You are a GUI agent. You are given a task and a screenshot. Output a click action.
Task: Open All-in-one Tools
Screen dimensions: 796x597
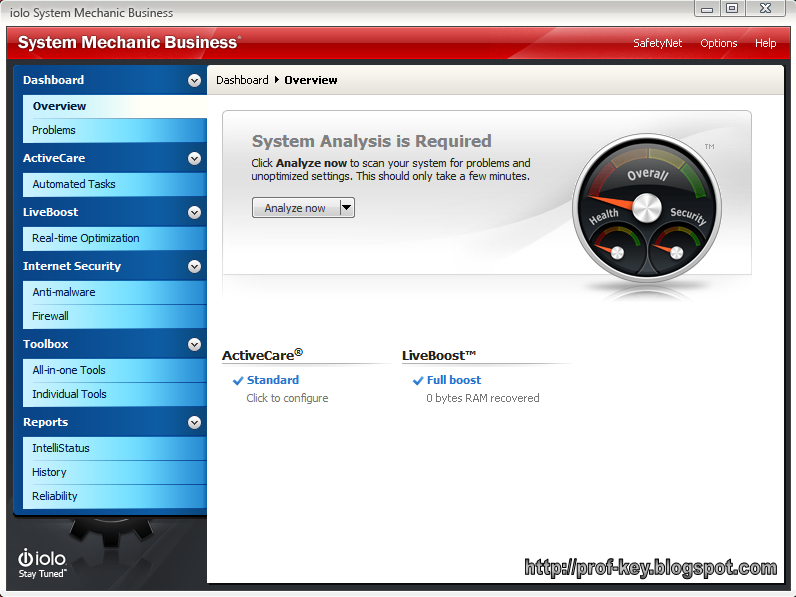(115, 370)
